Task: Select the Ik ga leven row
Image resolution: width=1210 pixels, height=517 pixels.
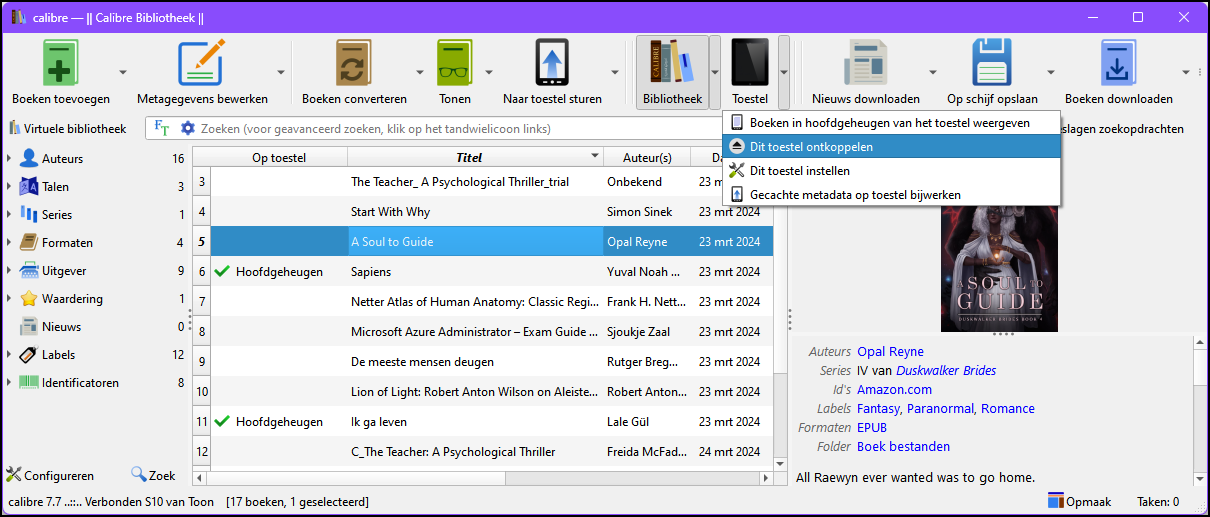Action: coord(483,421)
